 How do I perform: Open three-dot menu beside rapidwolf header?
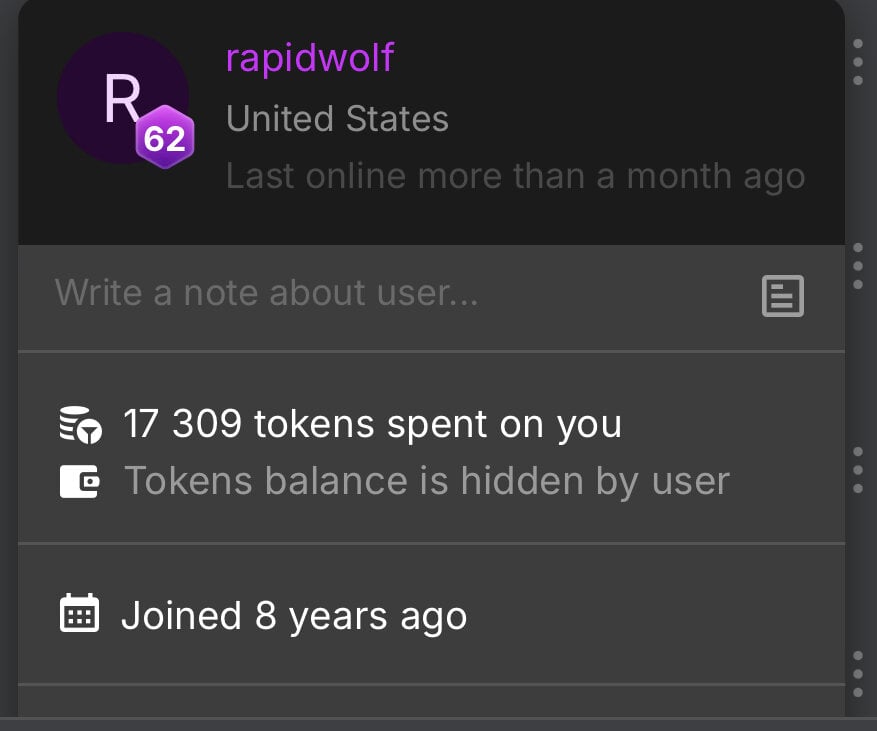858,63
